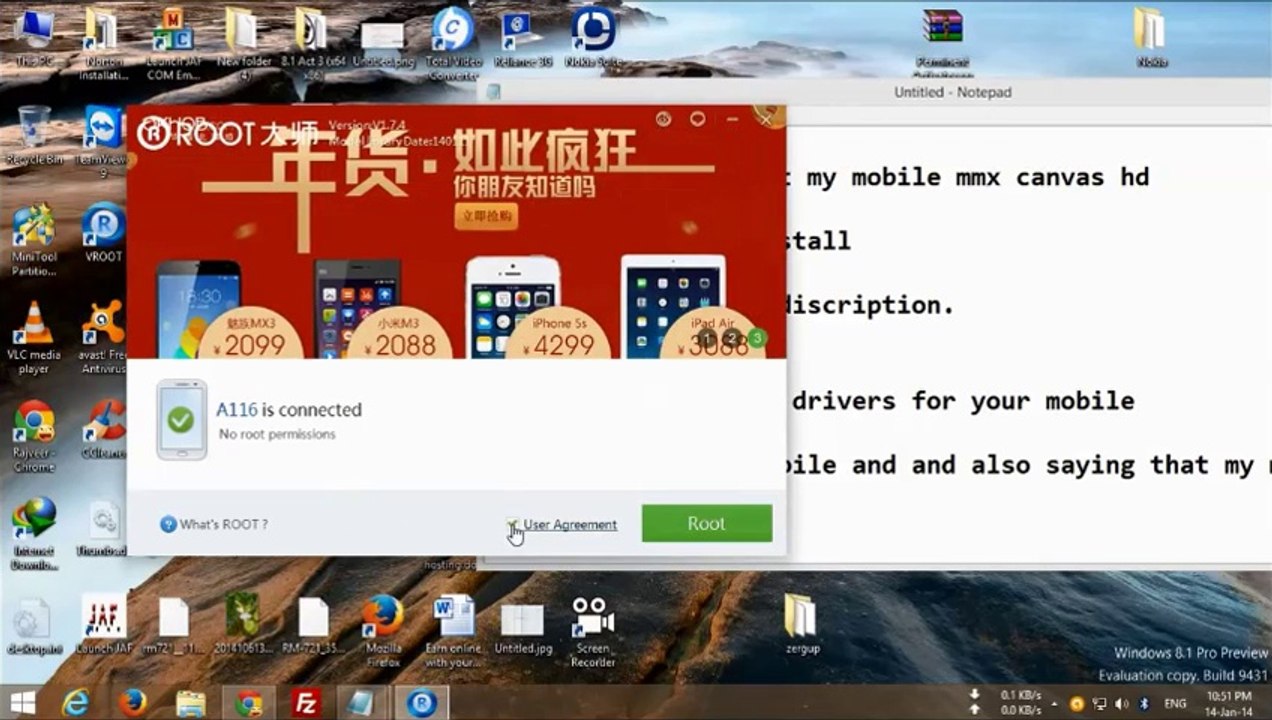Image resolution: width=1272 pixels, height=720 pixels.
Task: Click the connected phone status icon
Action: tap(181, 419)
